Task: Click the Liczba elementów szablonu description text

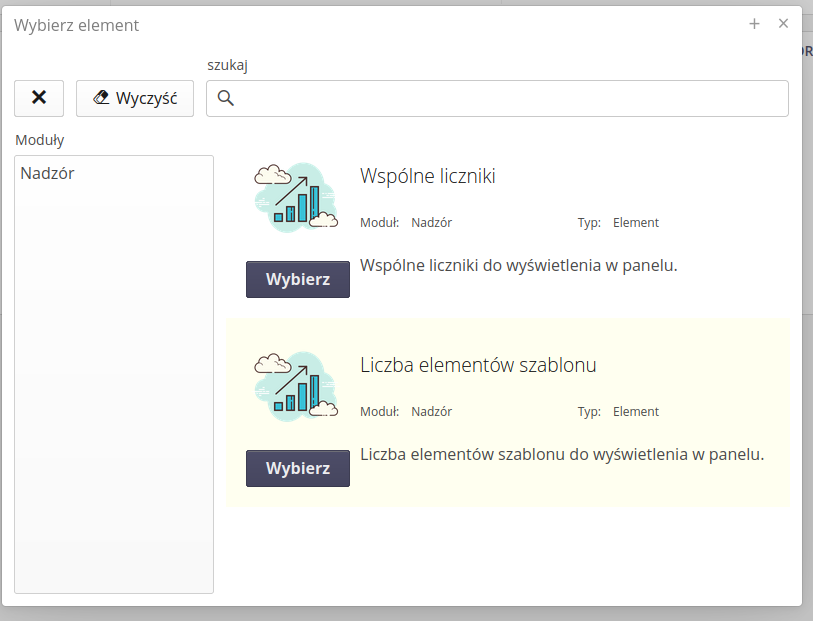Action: [561, 454]
